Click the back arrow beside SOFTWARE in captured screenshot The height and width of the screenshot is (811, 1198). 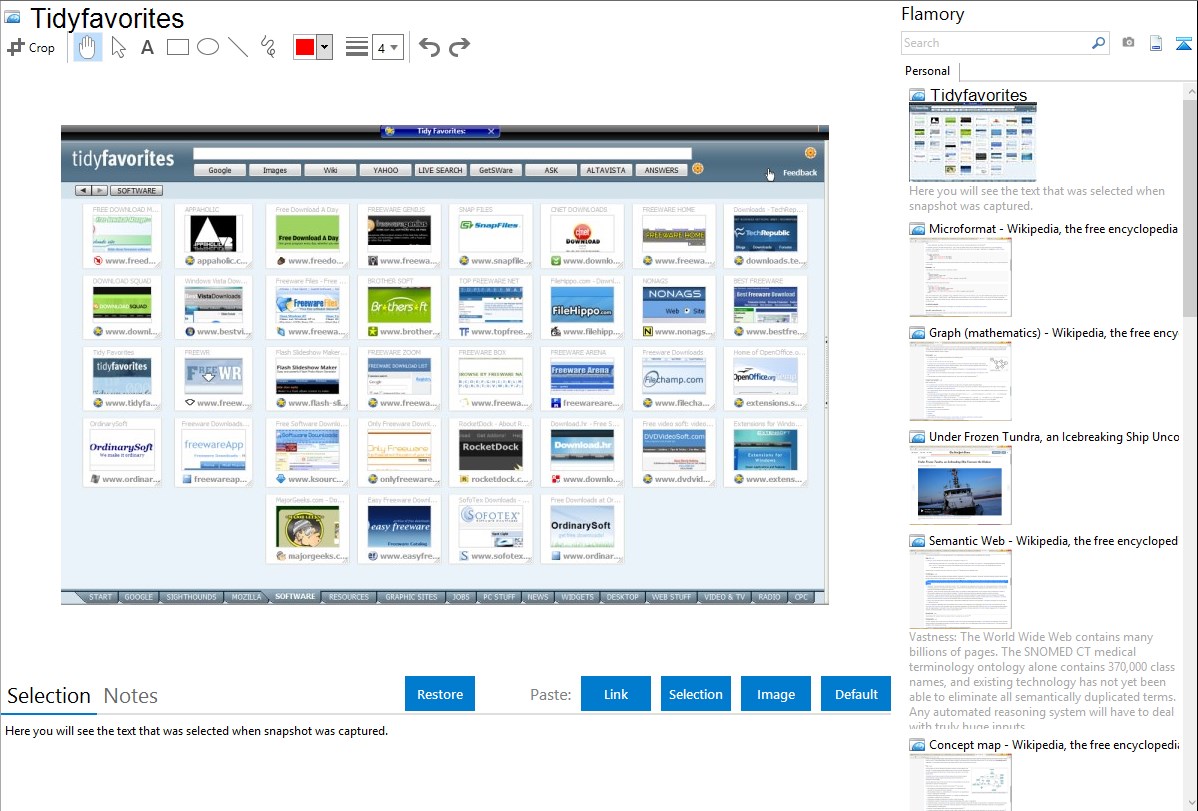coord(83,190)
